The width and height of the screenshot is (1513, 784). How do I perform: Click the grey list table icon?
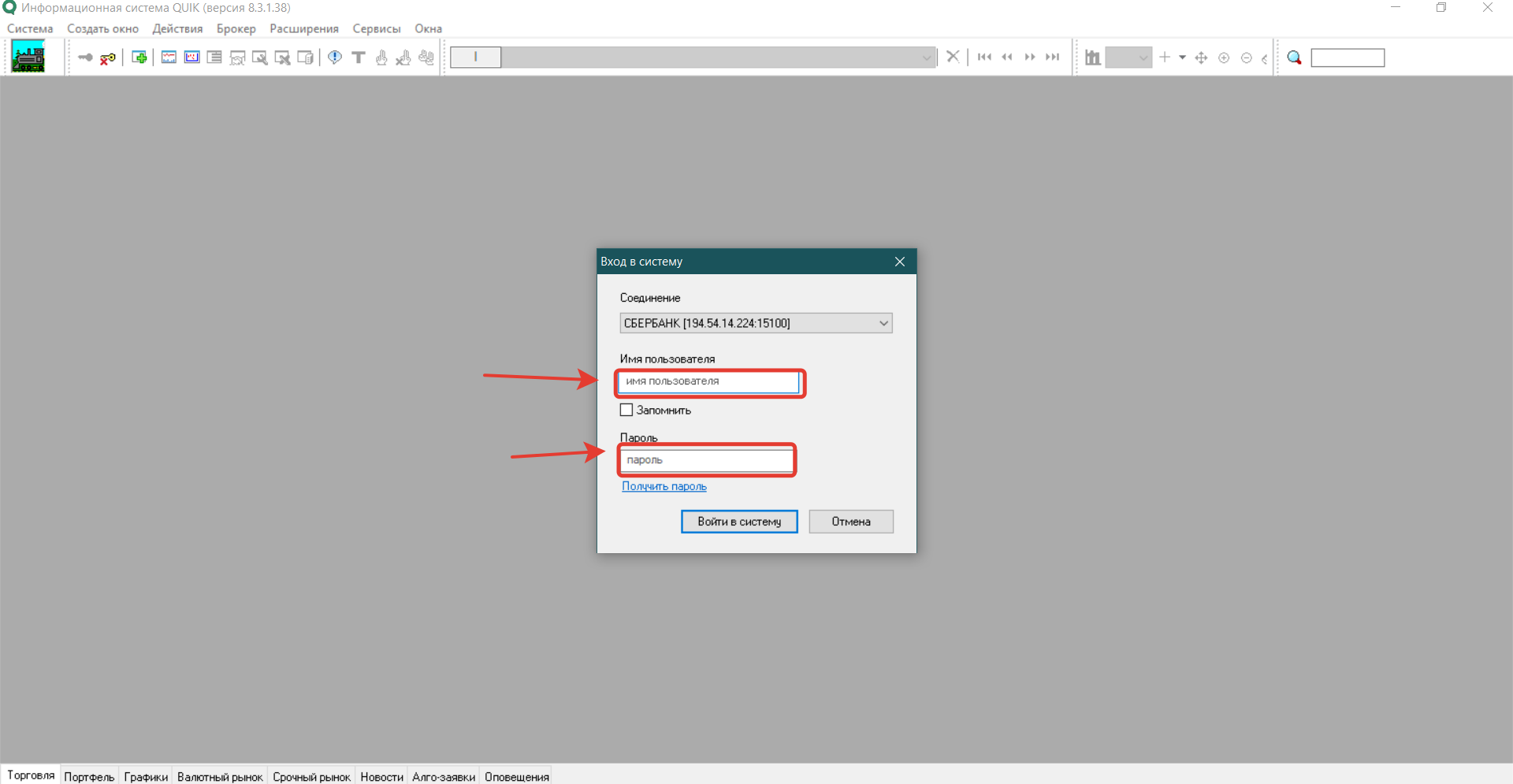[214, 58]
